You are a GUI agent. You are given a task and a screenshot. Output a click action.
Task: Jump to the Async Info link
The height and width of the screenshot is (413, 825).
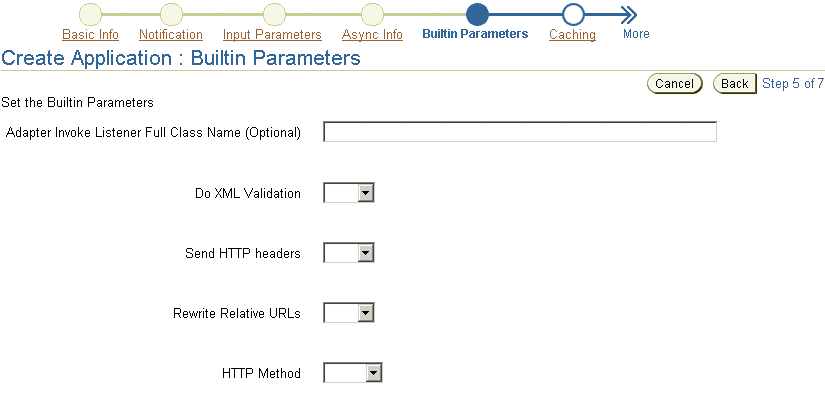coord(373,34)
